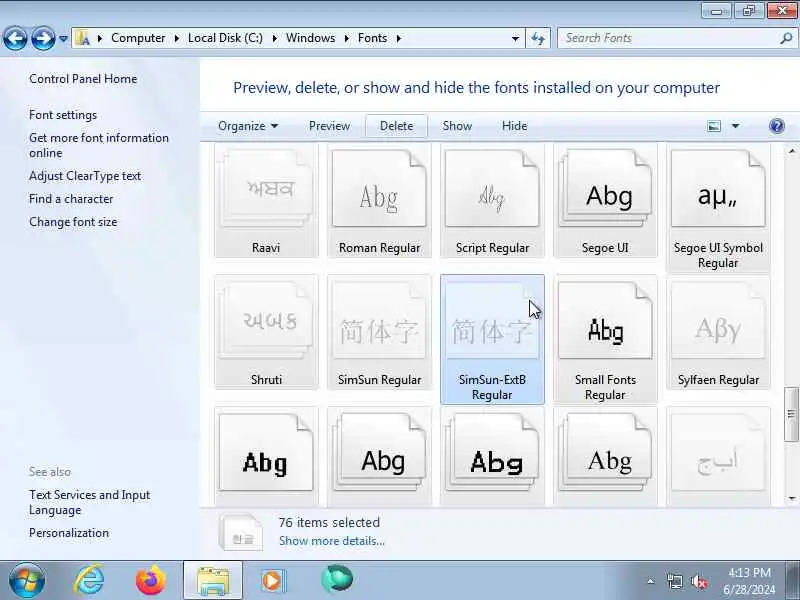Refresh the Fonts folder view
Viewport: 800px width, 600px height.
pos(538,38)
